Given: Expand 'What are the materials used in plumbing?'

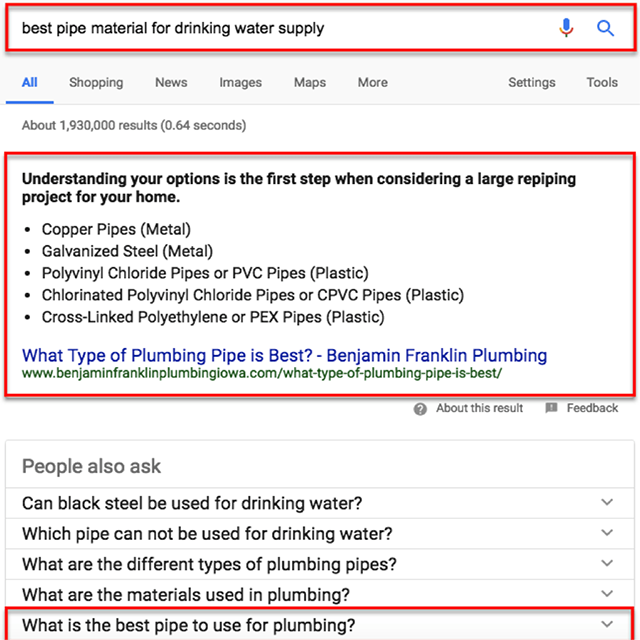Looking at the screenshot, I should (606, 594).
